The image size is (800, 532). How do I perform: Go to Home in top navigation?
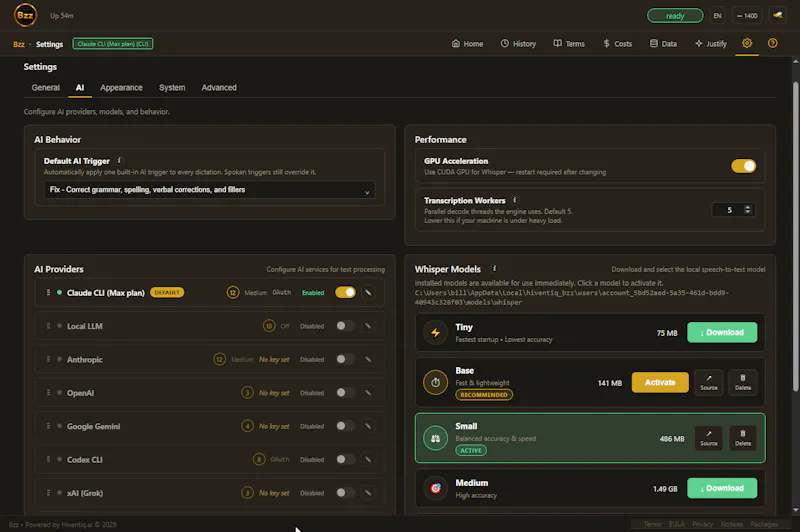pos(467,43)
